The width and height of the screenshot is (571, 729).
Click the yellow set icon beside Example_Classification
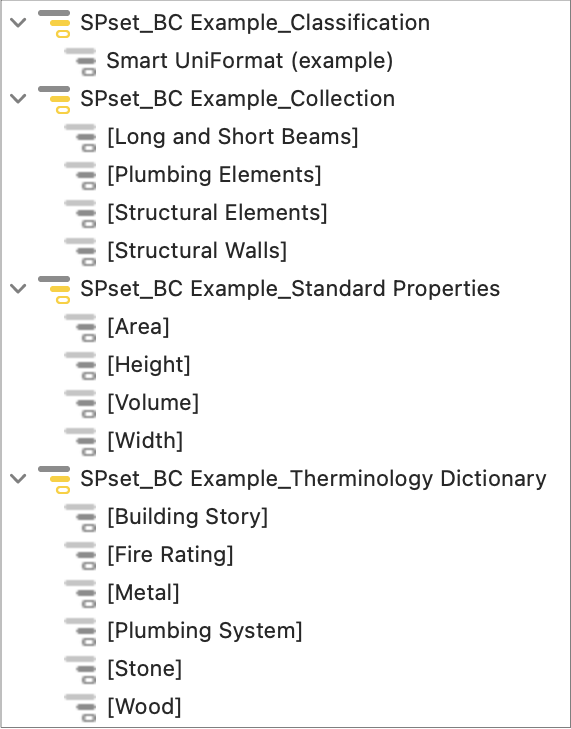(54, 23)
